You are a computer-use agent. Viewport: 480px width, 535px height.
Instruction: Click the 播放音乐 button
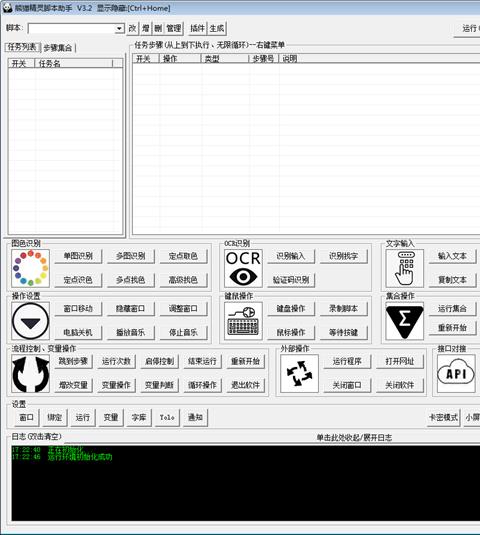(x=131, y=332)
